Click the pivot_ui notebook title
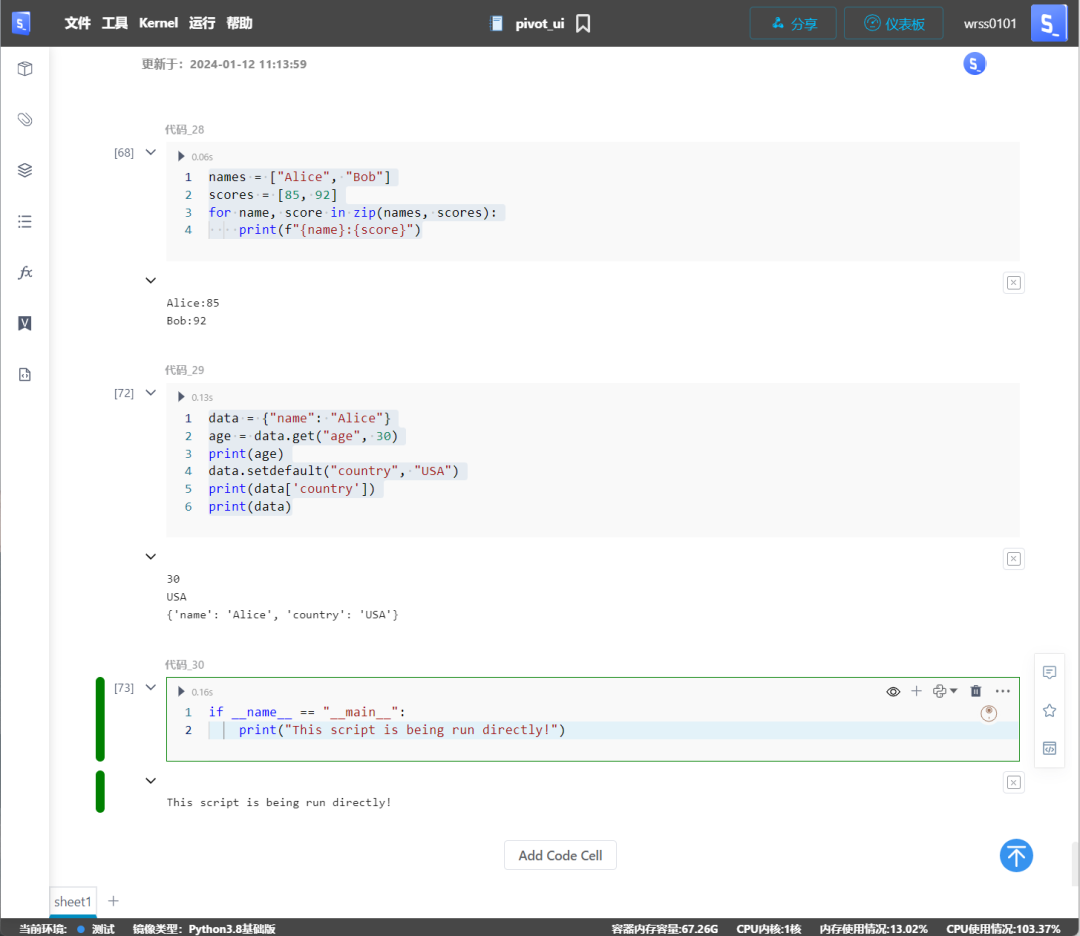This screenshot has height=936, width=1080. (539, 23)
